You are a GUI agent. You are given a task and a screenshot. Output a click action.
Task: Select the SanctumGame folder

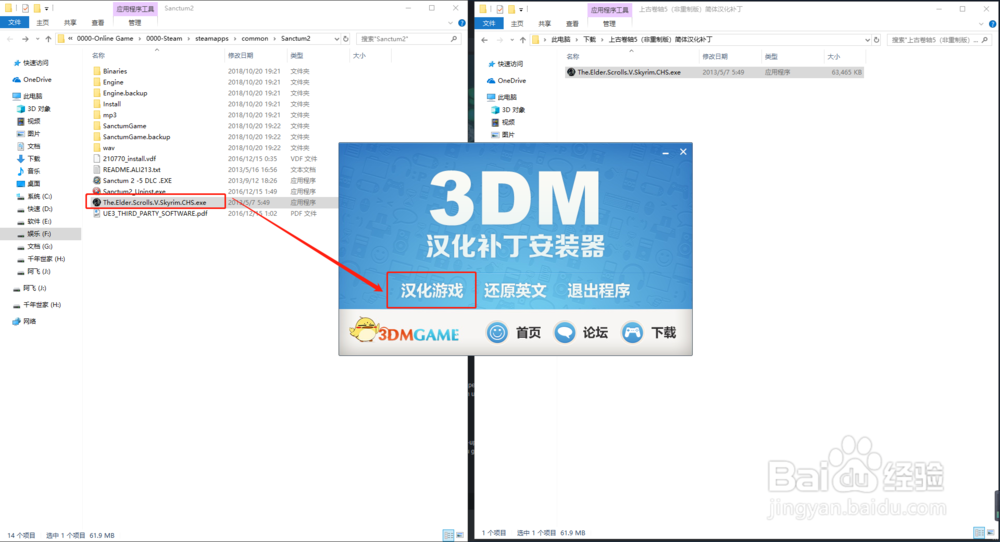point(124,126)
